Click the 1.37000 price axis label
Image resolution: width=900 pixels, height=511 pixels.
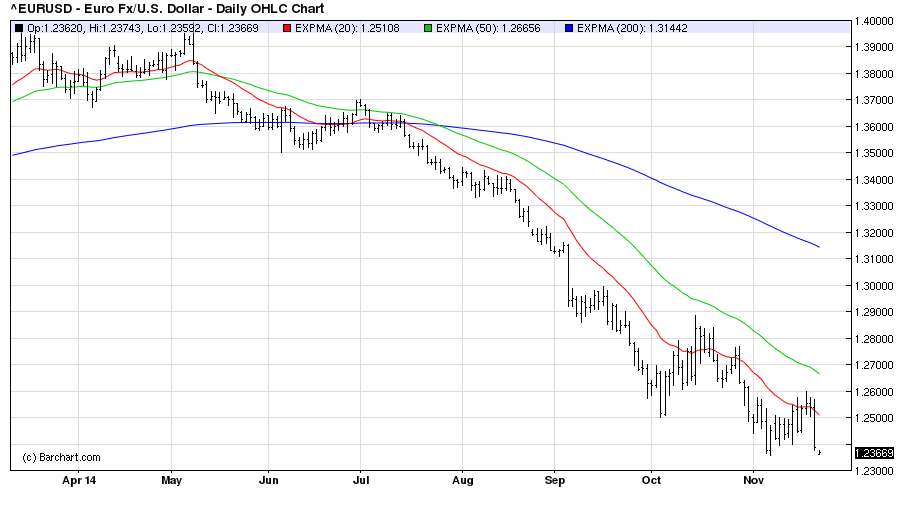pos(874,100)
